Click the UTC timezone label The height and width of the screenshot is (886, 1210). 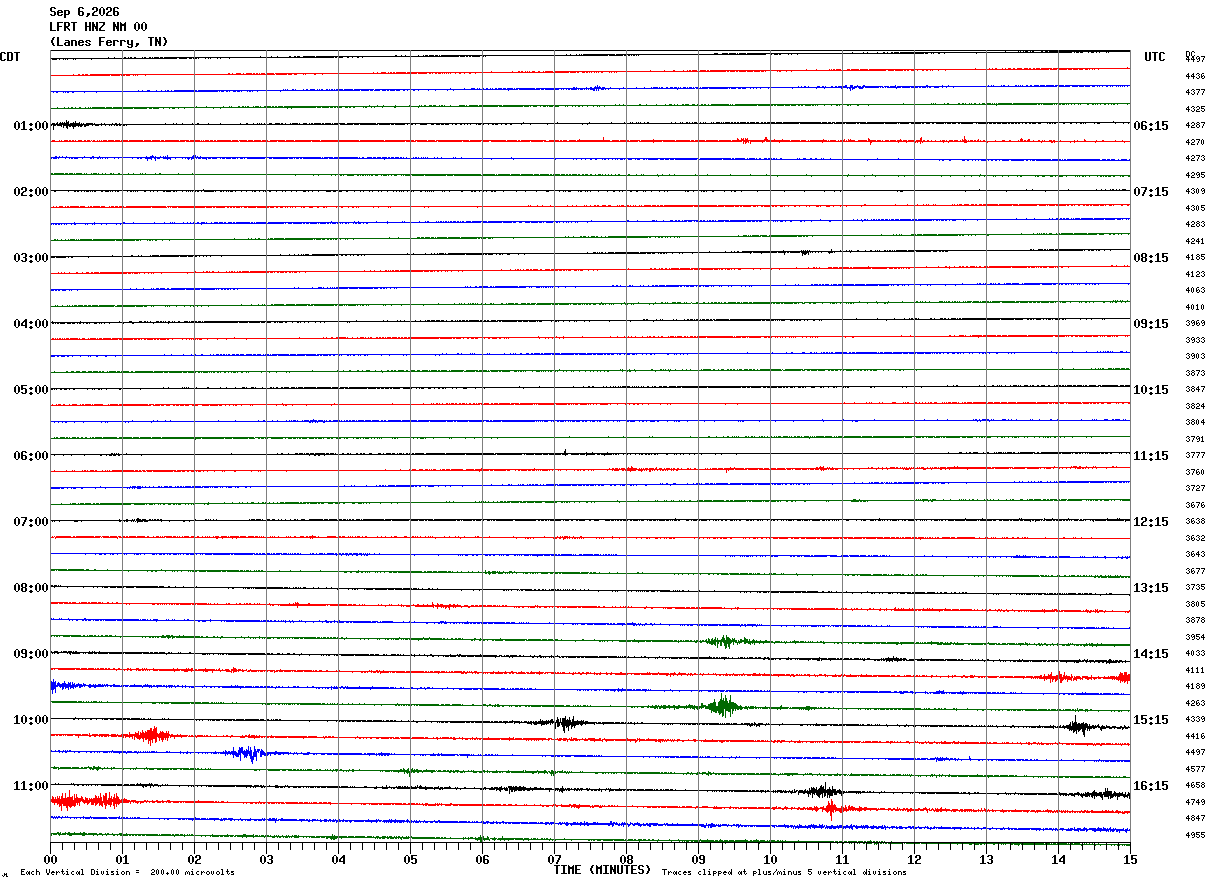[x=1155, y=57]
